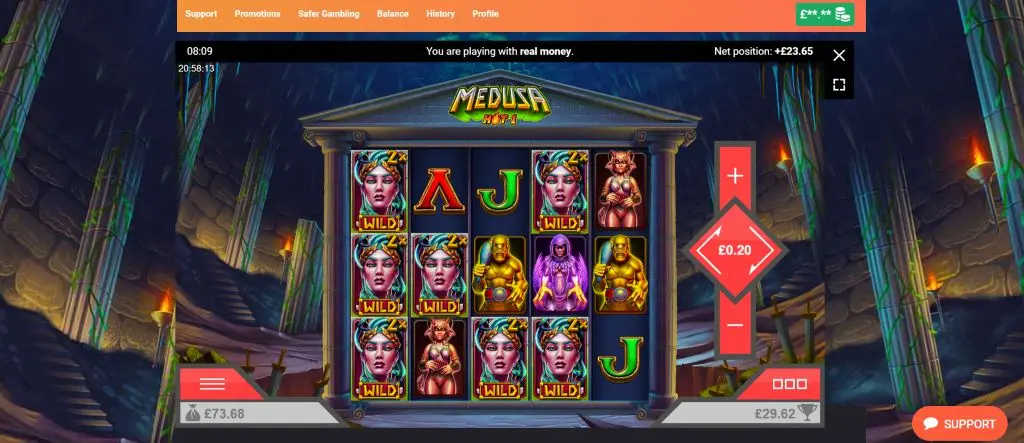
Task: Open the Balance menu item
Action: 392,14
